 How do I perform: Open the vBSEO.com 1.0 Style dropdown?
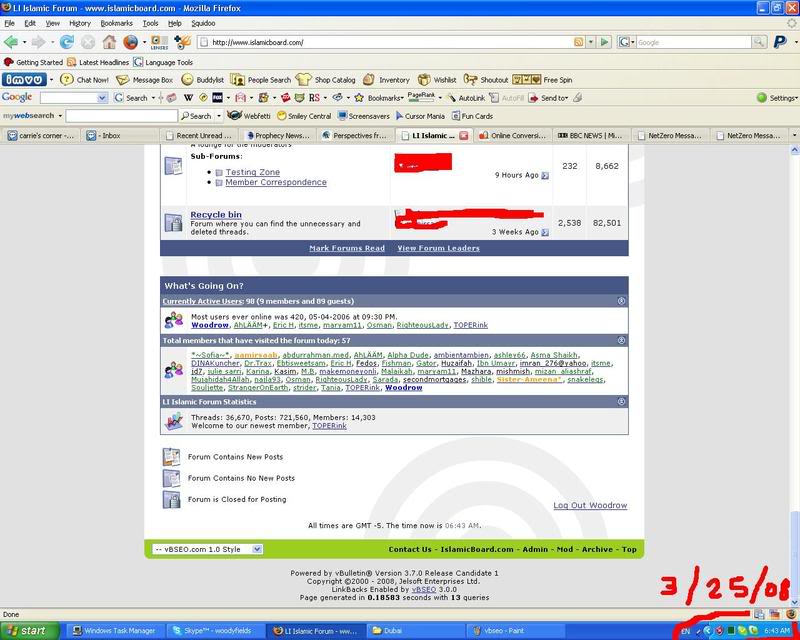tap(208, 549)
